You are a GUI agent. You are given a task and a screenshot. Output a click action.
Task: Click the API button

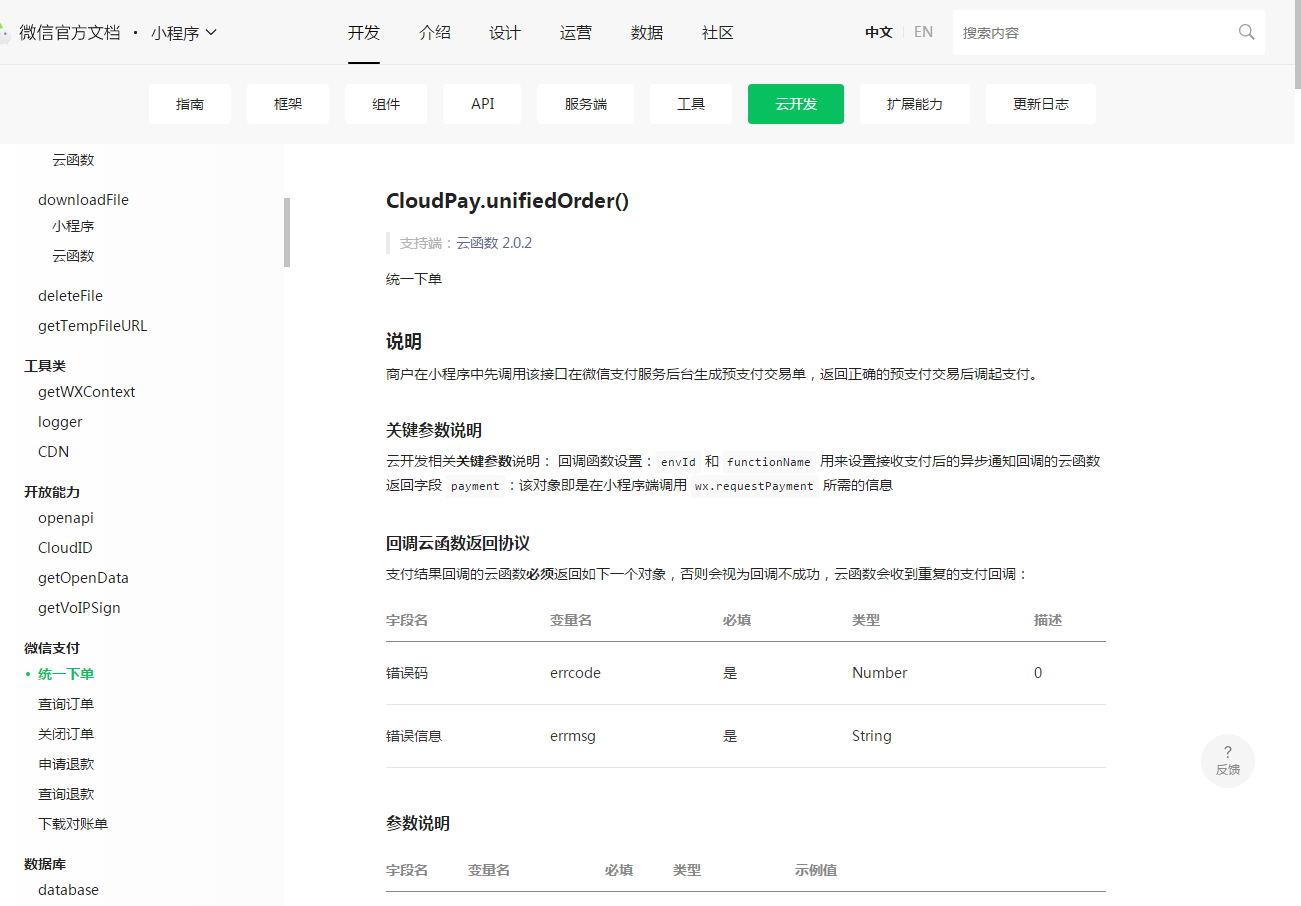[x=482, y=104]
